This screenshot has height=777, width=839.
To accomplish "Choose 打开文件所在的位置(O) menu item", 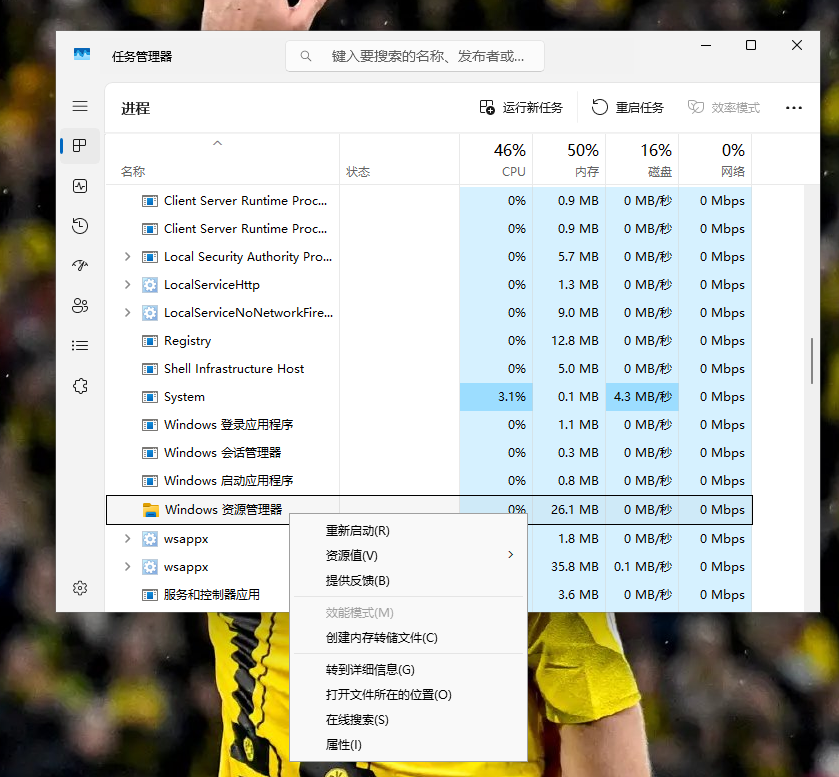I will 408,695.
